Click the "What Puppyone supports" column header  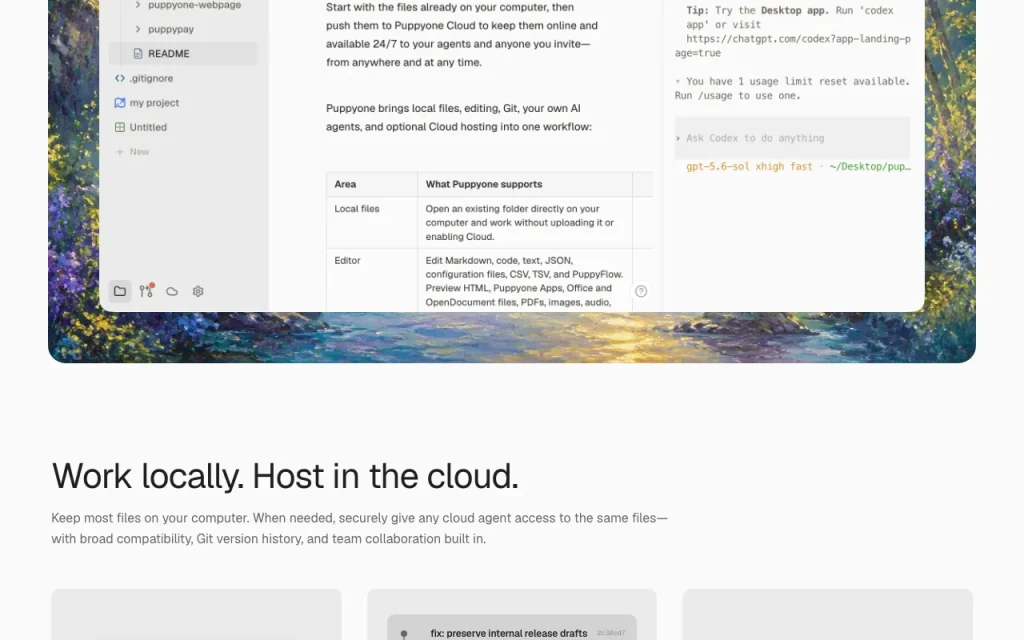525,184
